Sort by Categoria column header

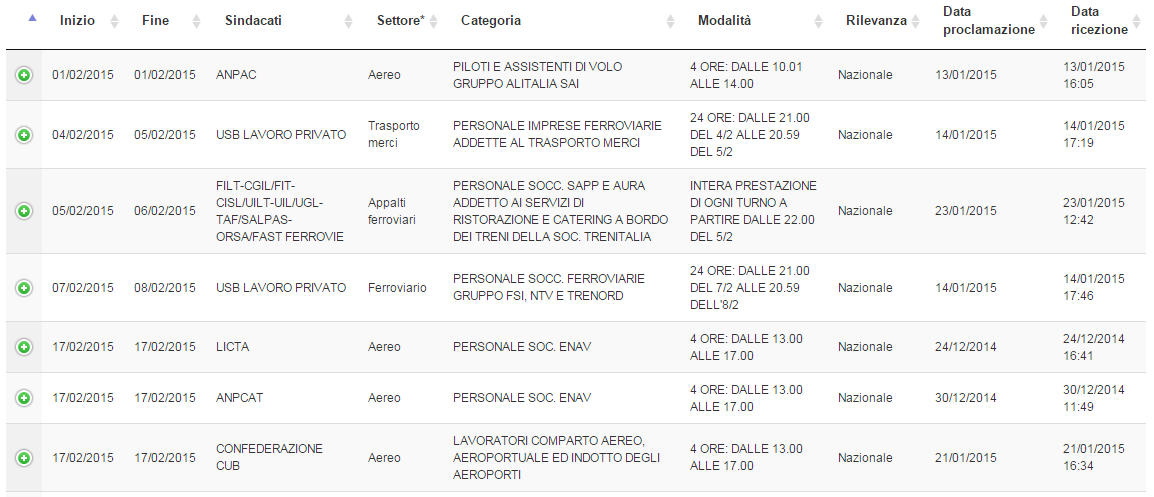(491, 21)
